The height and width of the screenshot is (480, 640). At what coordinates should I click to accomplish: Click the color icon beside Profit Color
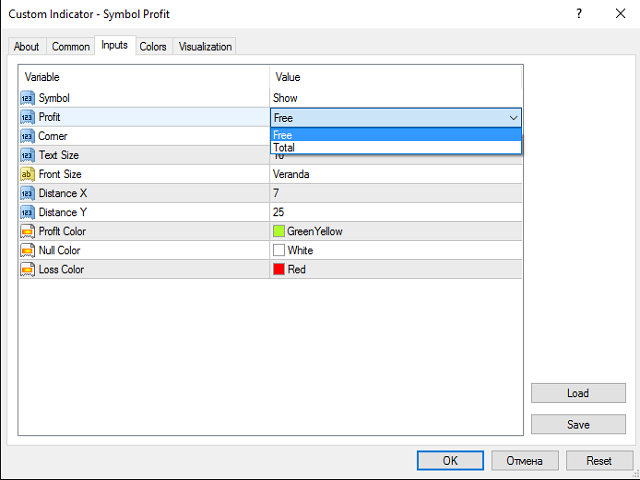tap(27, 231)
